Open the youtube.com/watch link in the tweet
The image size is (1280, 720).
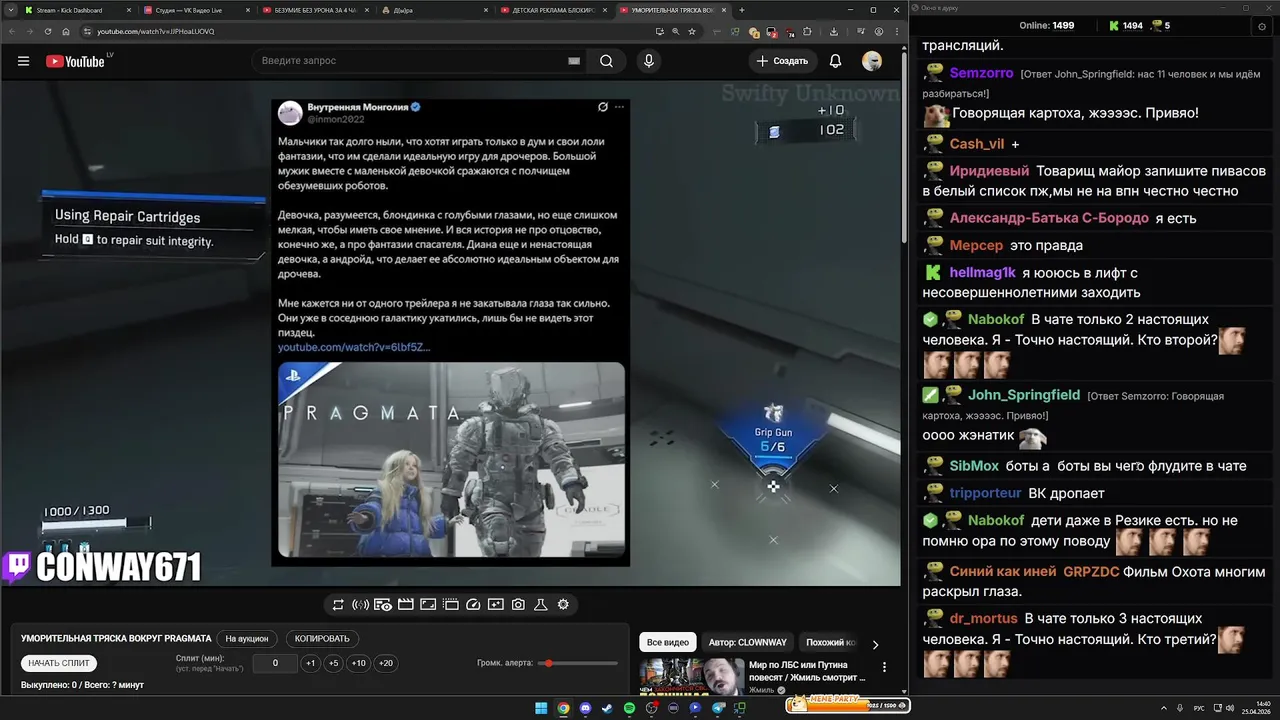tap(354, 347)
